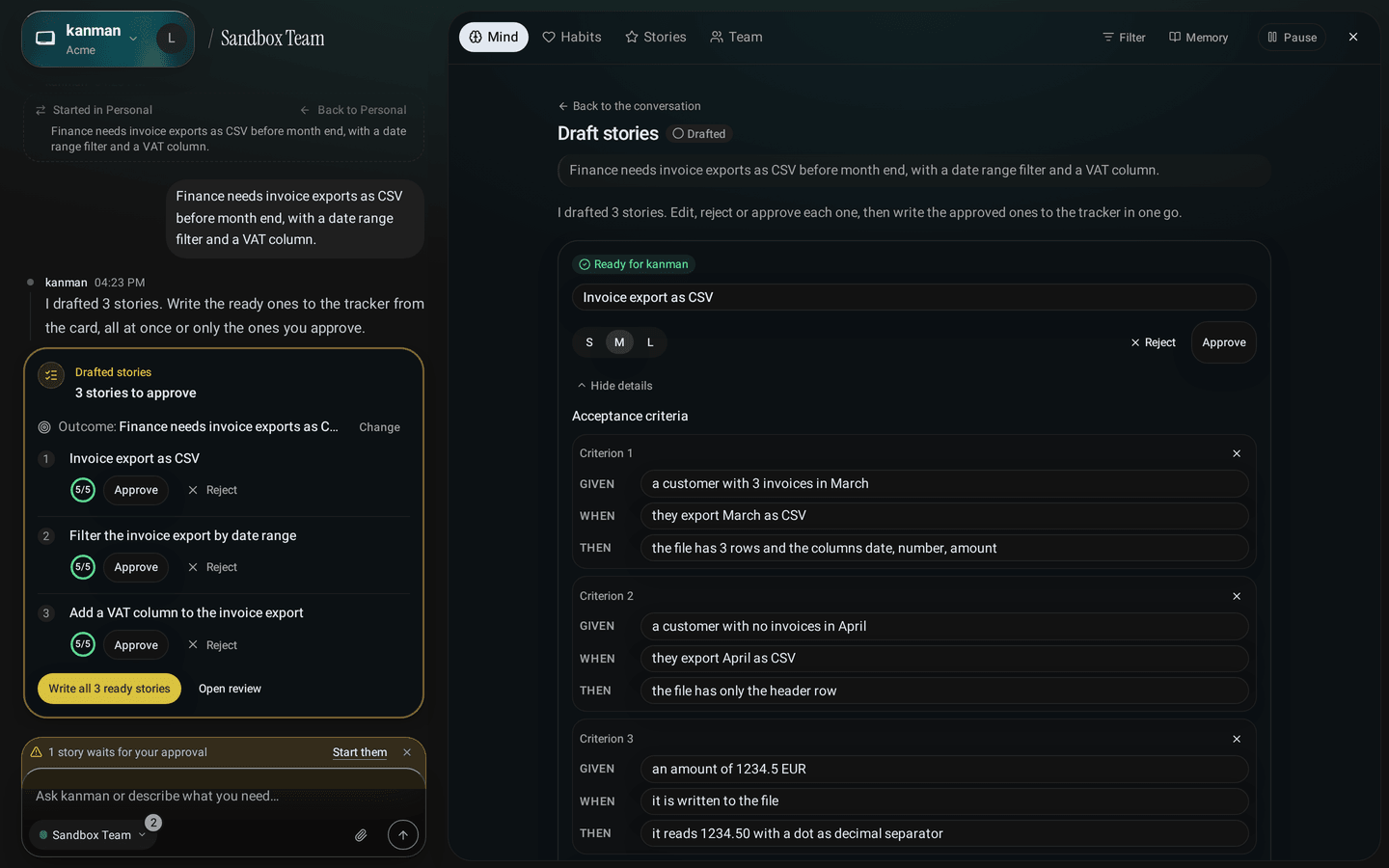Edit Criterion 3 GIVEN amount field

(x=944, y=769)
